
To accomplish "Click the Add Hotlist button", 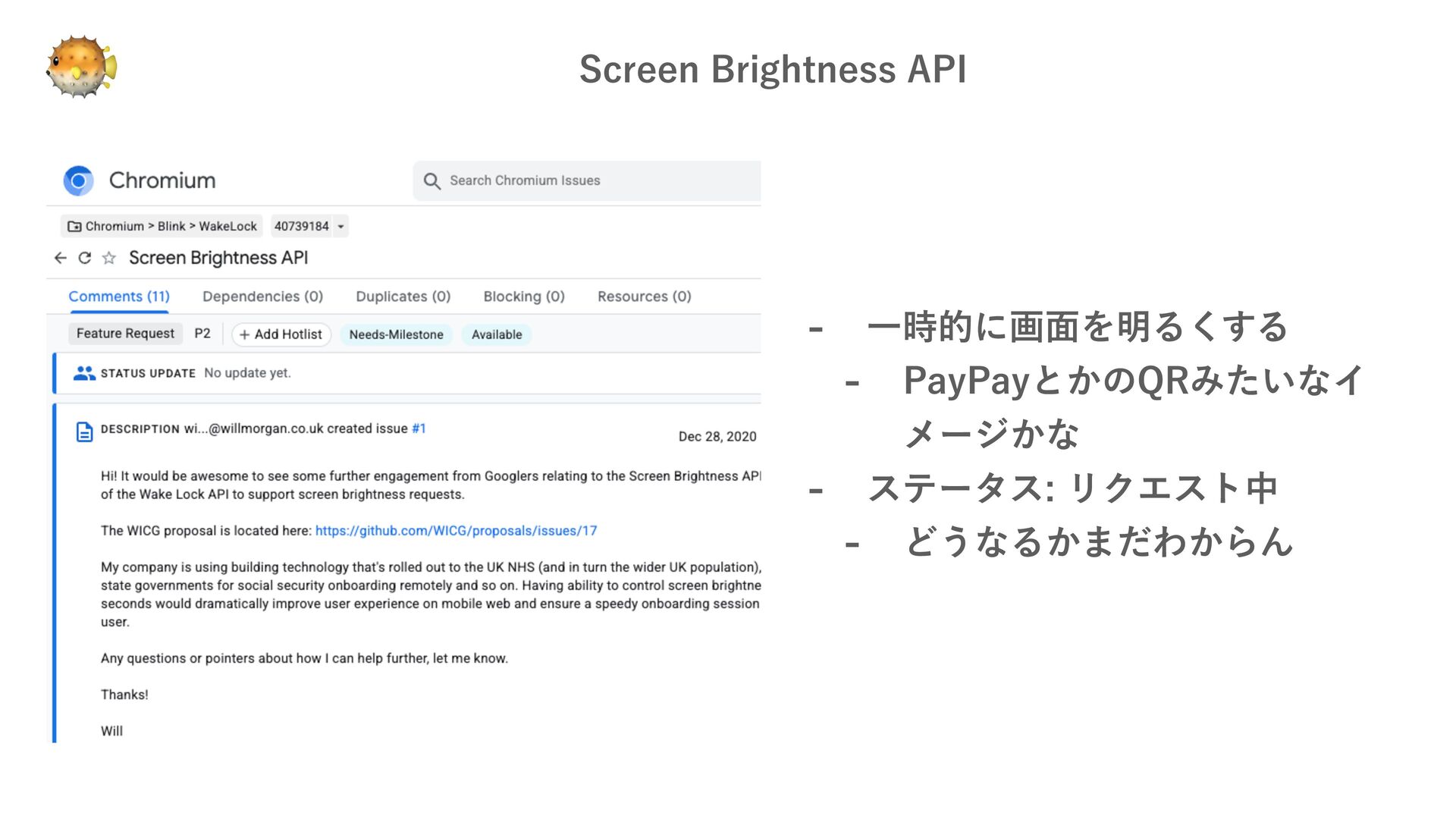I will (281, 334).
